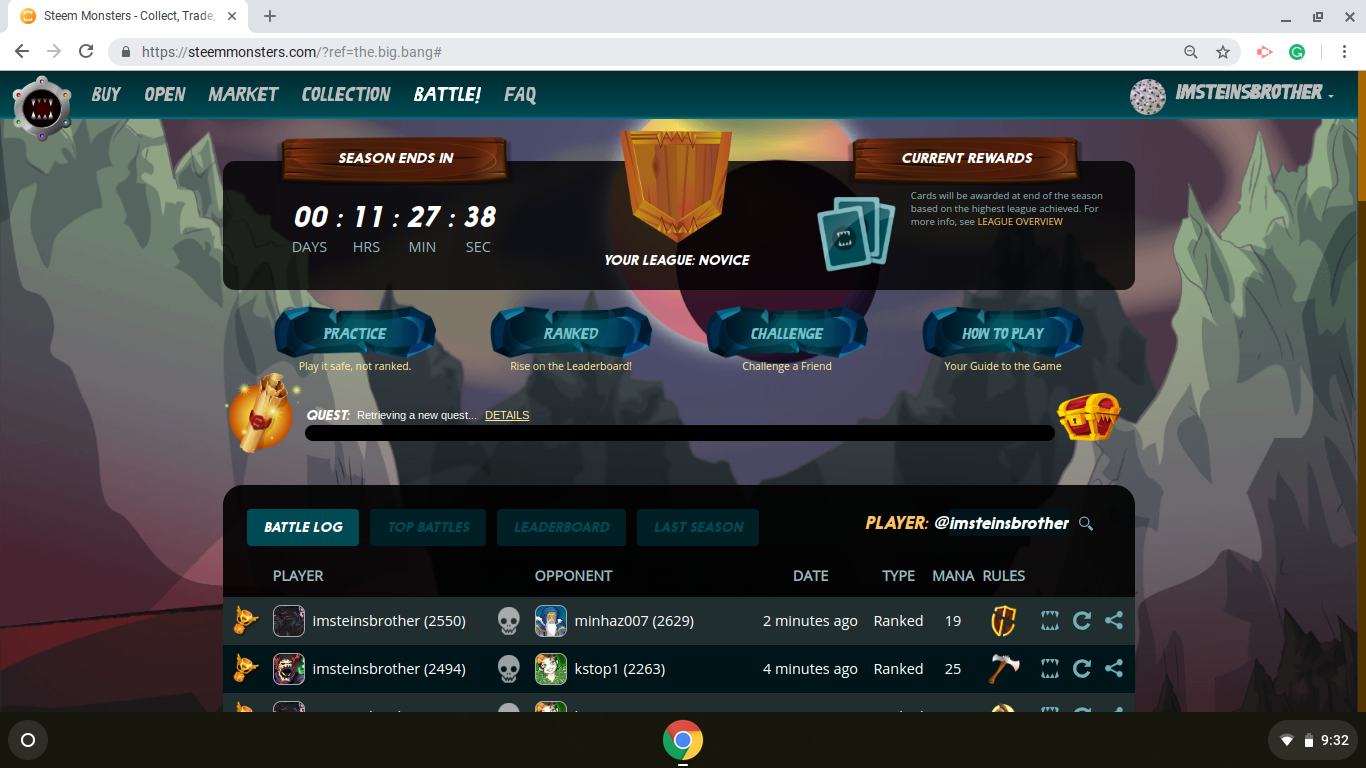Share the battle against minhaz007

[x=1114, y=621]
